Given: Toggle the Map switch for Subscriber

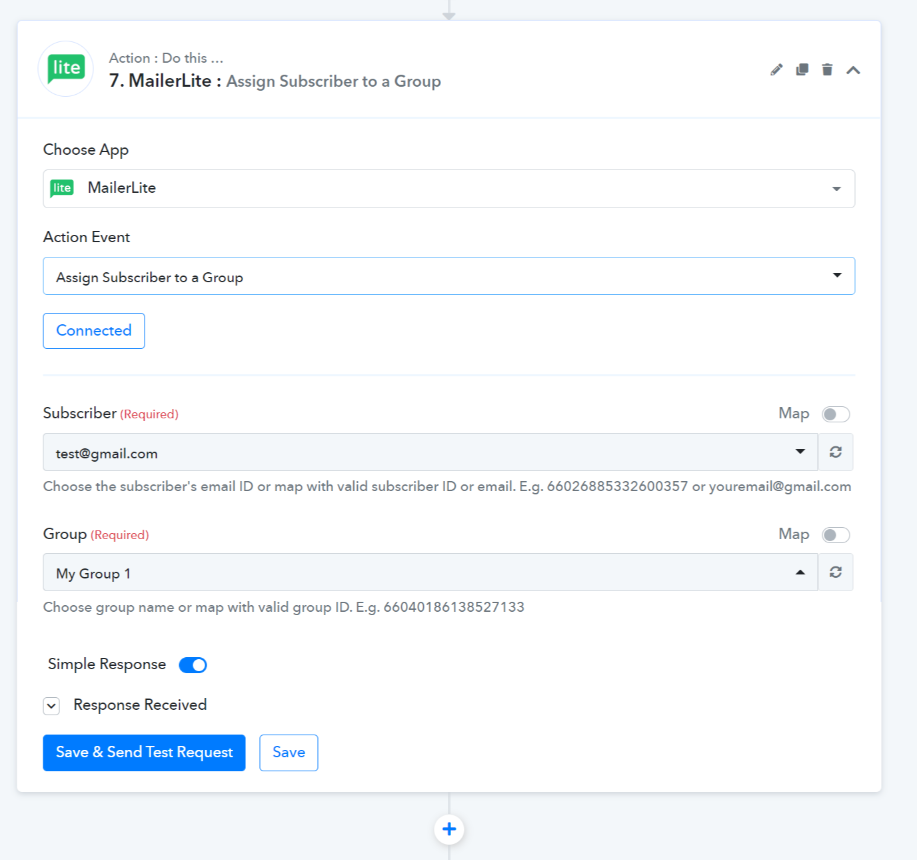Looking at the screenshot, I should (836, 414).
